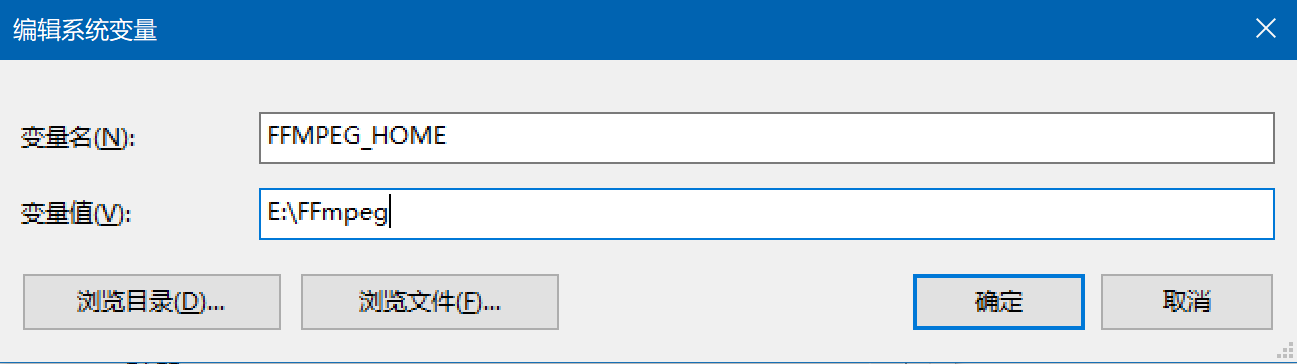This screenshot has height=364, width=1297.
Task: Open the 浏览文件(F)... file browser
Action: 429,302
